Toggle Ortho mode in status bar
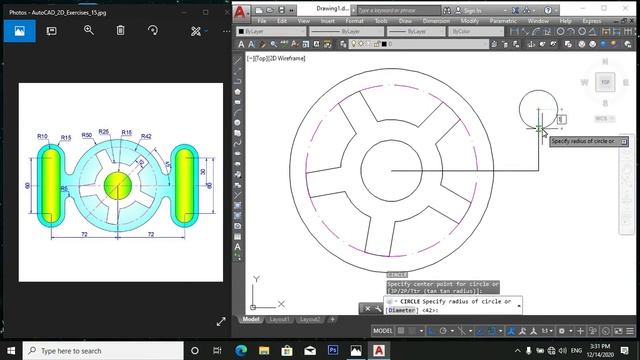The height and width of the screenshot is (360, 640). click(432, 331)
